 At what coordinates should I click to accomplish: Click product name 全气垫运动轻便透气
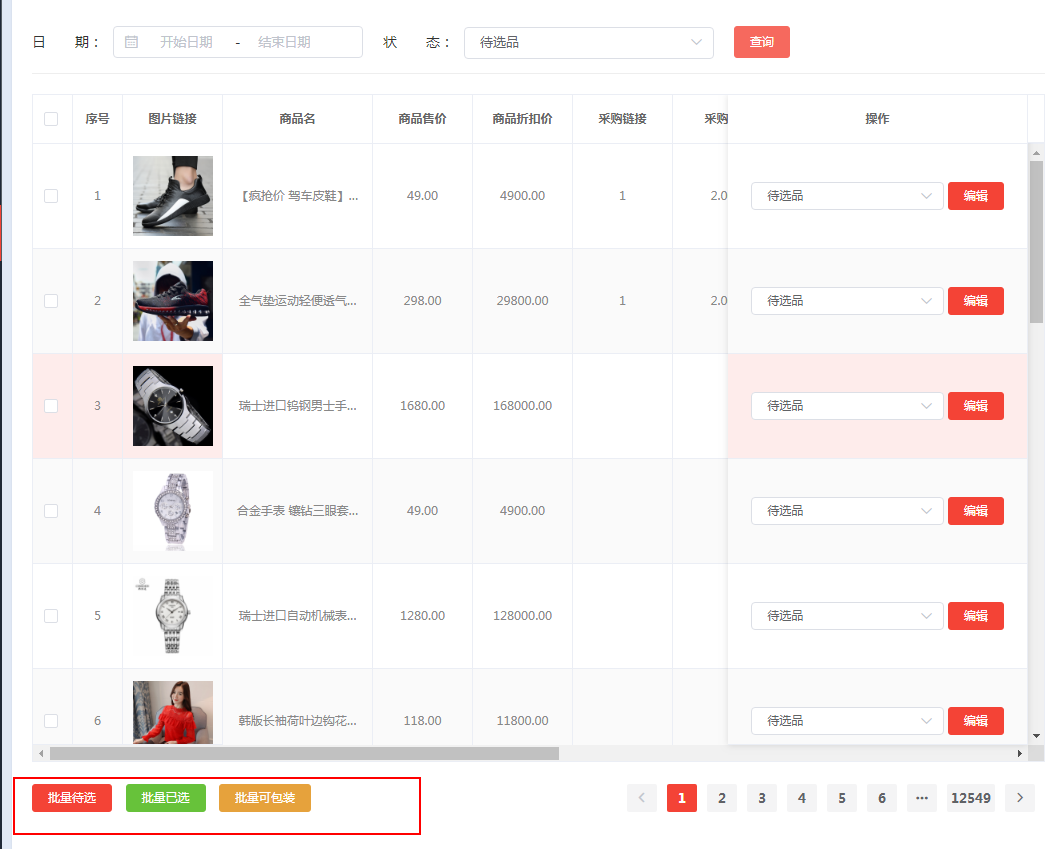click(297, 301)
